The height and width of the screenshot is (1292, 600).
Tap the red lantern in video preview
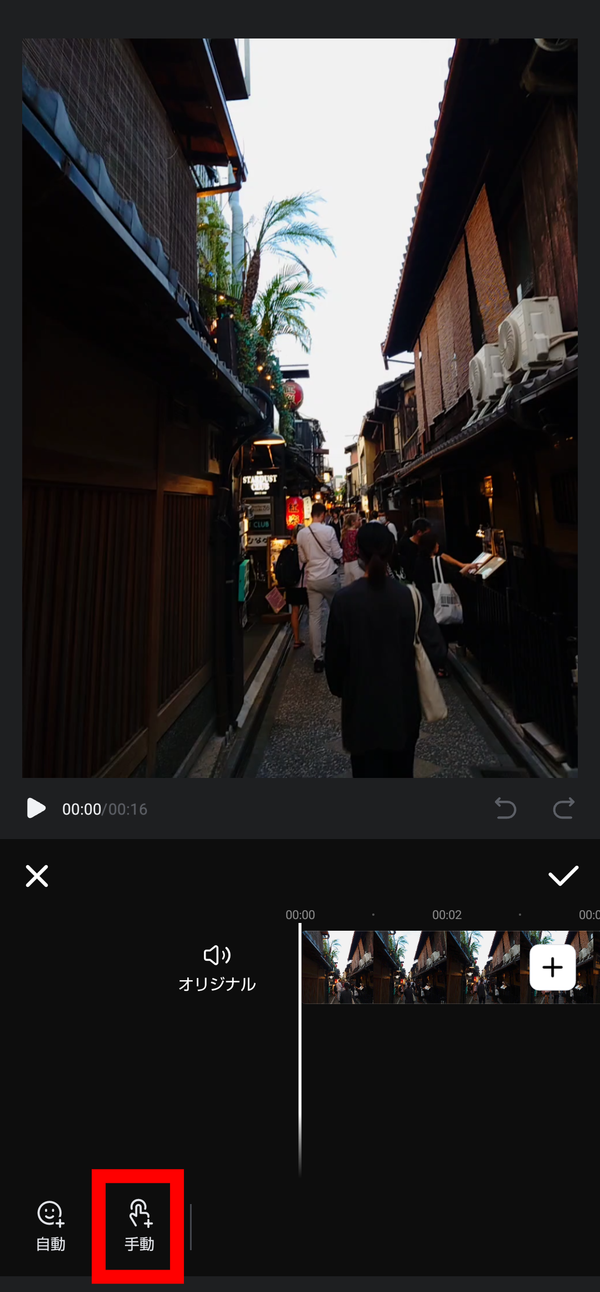pos(293,393)
